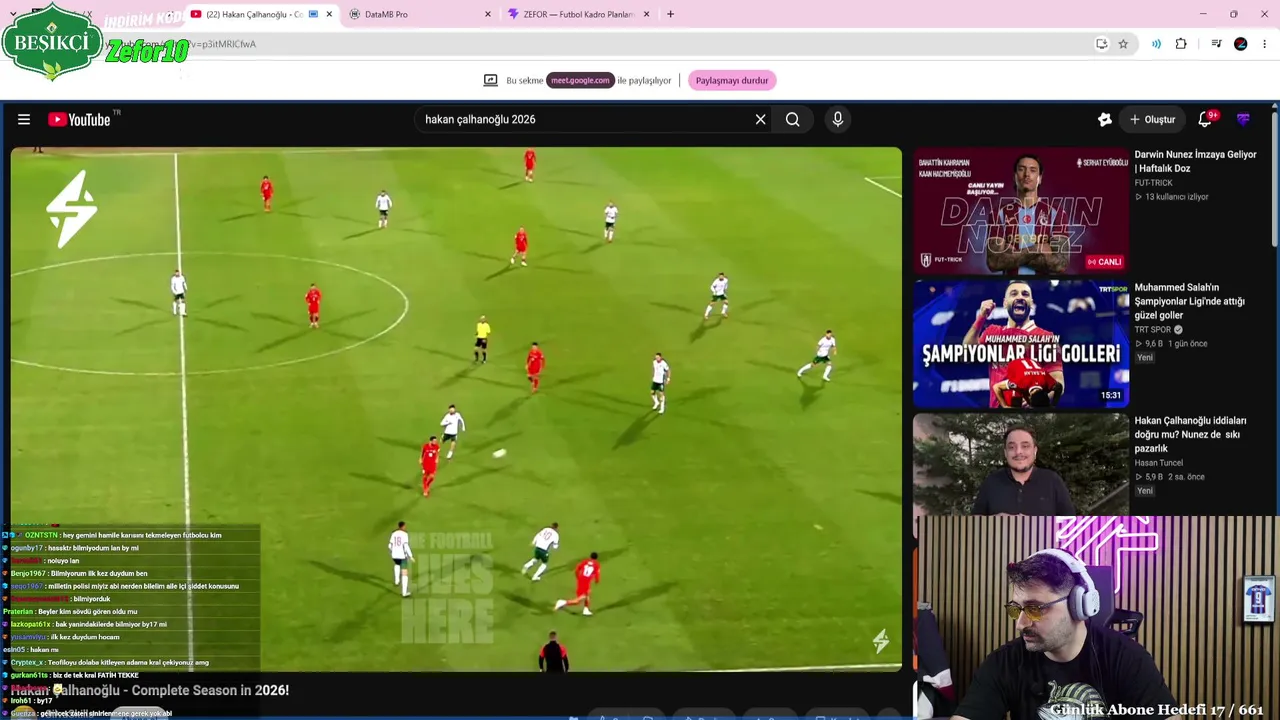The width and height of the screenshot is (1280, 720).
Task: Open Muhammed Salah Şampiyonlar Ligi video title
Action: [1190, 301]
